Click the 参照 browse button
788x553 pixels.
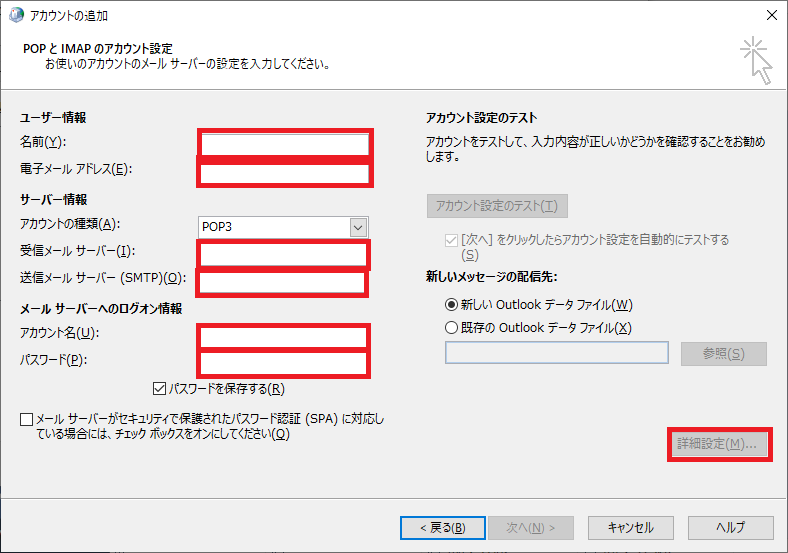tap(724, 354)
